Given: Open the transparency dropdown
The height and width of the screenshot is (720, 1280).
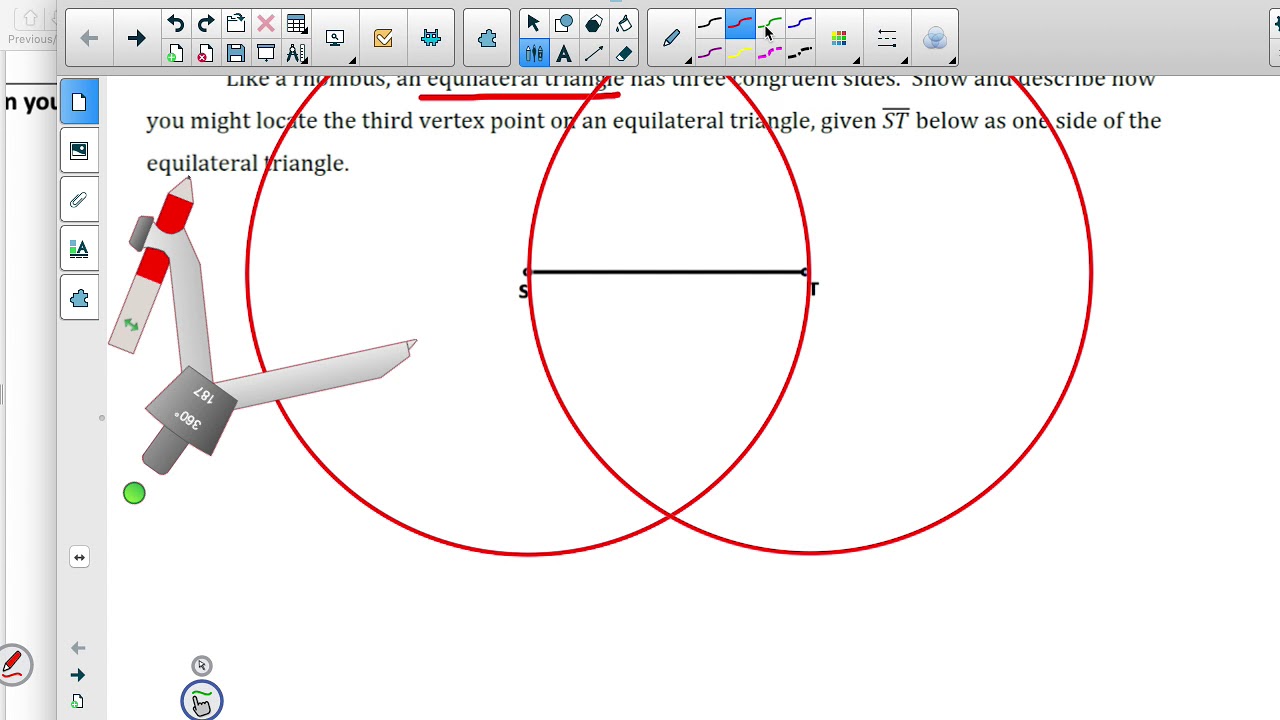Looking at the screenshot, I should [935, 38].
